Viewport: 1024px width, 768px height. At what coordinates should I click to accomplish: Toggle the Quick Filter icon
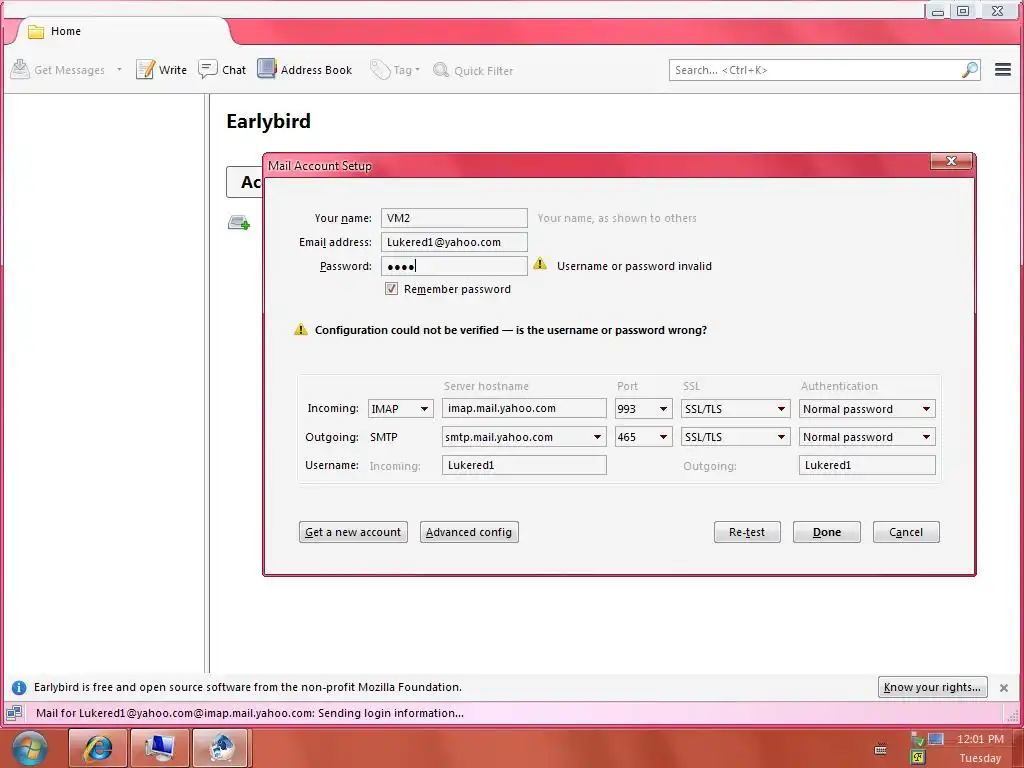pyautogui.click(x=441, y=70)
